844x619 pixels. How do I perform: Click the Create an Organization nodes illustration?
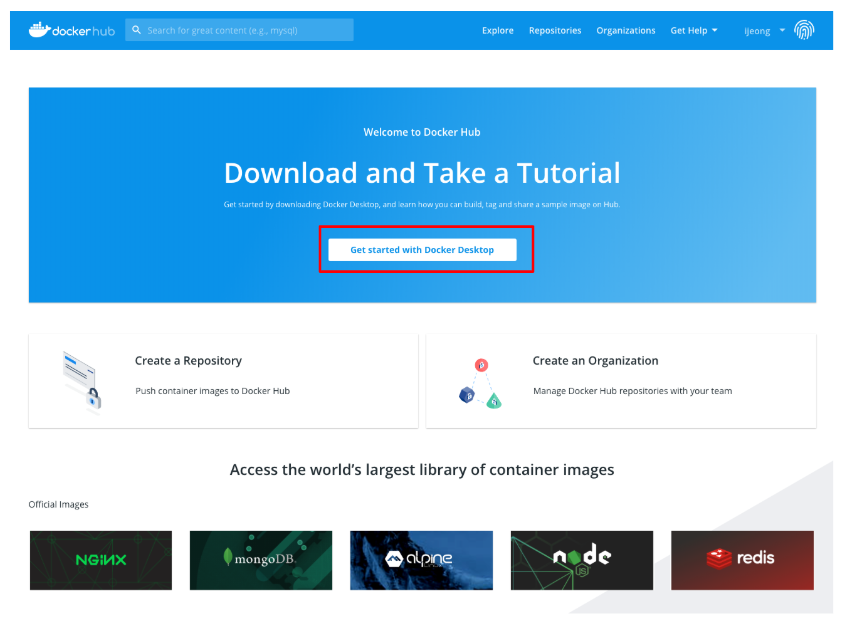[x=480, y=383]
